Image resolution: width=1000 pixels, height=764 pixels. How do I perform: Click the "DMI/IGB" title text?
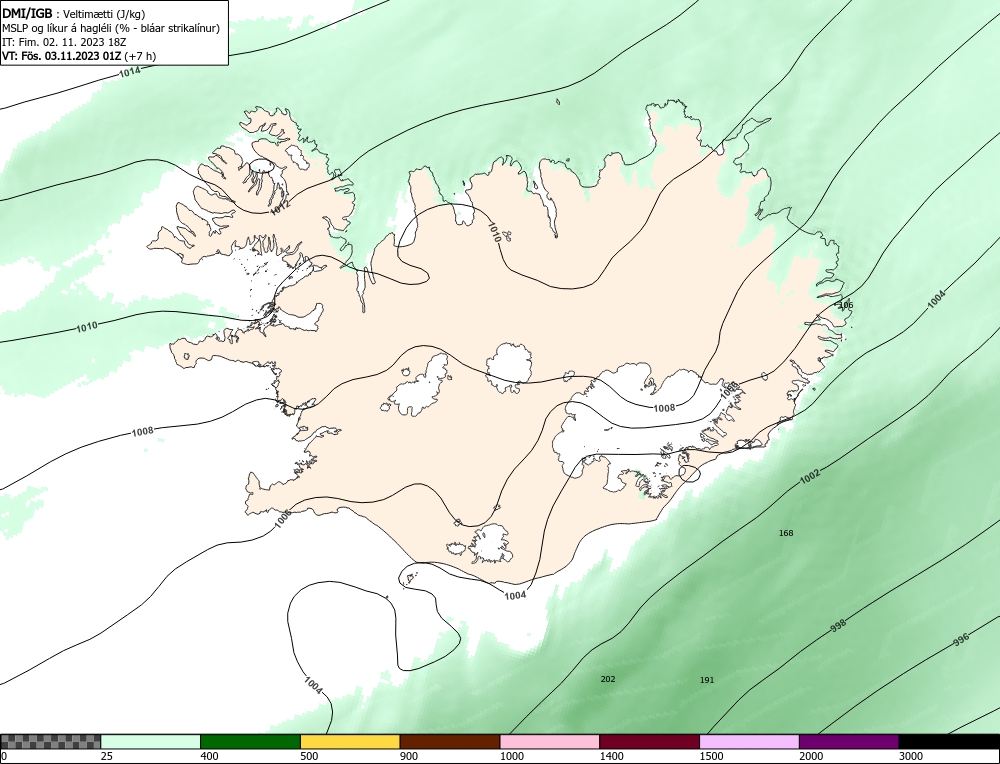click(27, 14)
